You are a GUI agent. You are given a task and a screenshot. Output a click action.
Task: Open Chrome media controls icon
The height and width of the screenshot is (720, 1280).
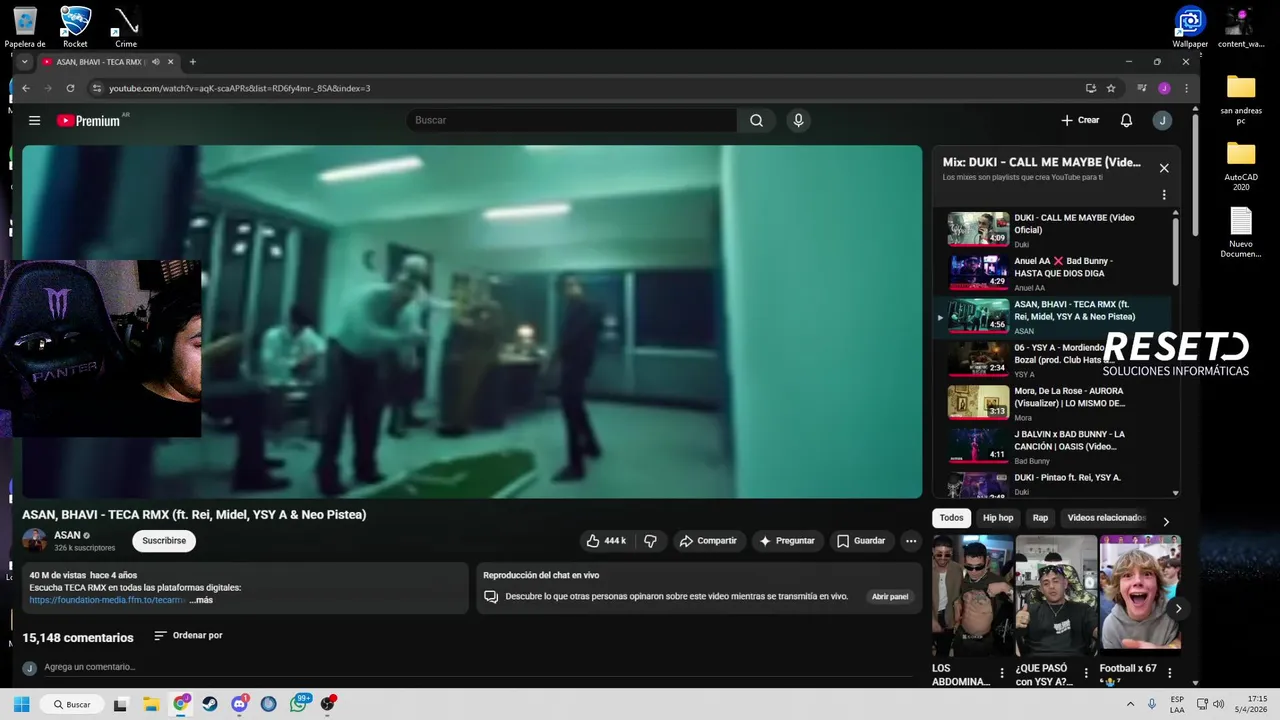1142,88
